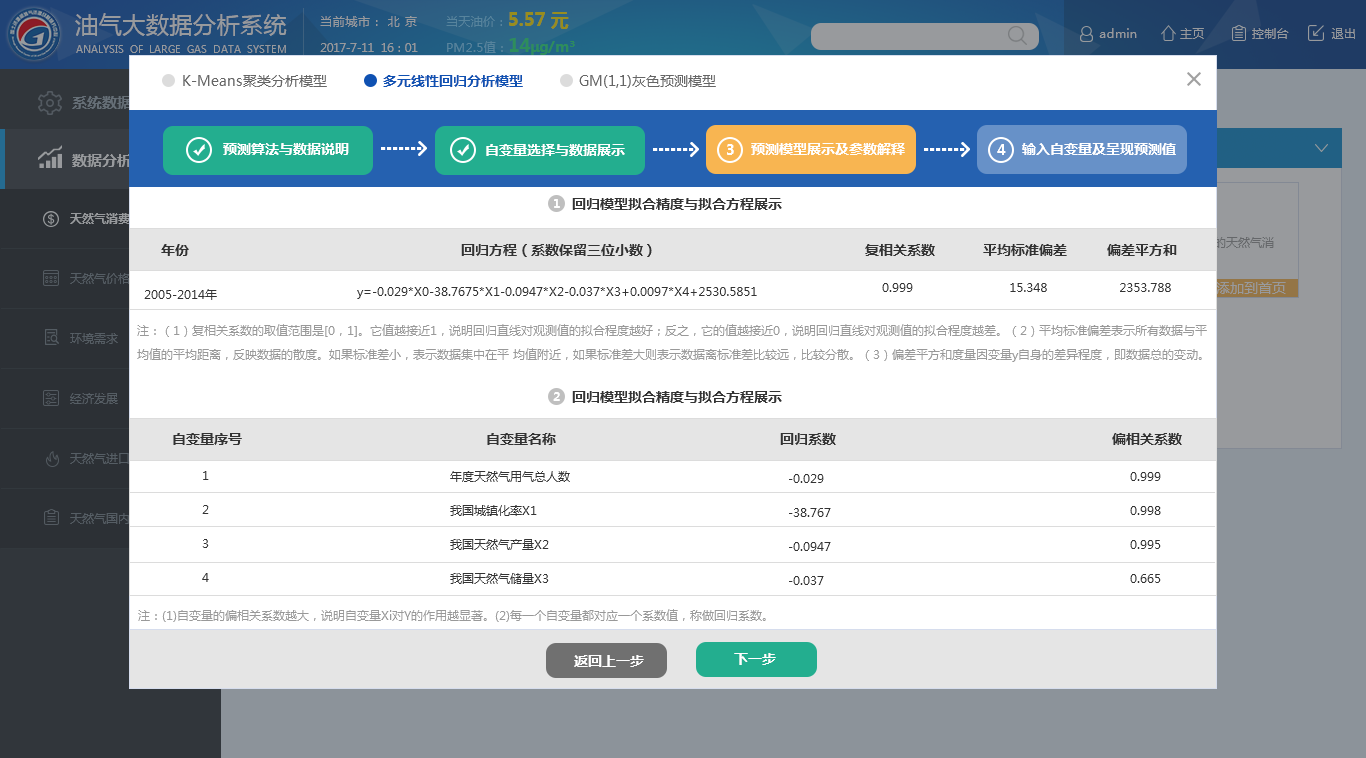Screen dimensions: 1366x758
Task: Click regression coefficient -0.0947
Action: point(809,546)
